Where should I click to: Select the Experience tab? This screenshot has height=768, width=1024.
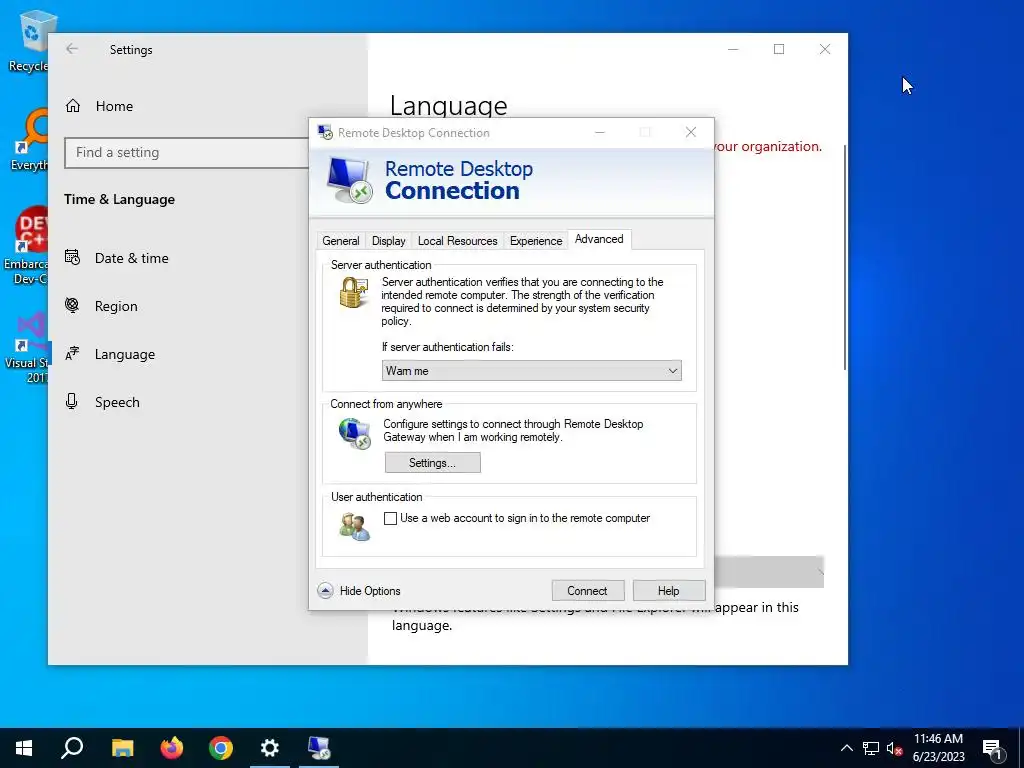[536, 241]
